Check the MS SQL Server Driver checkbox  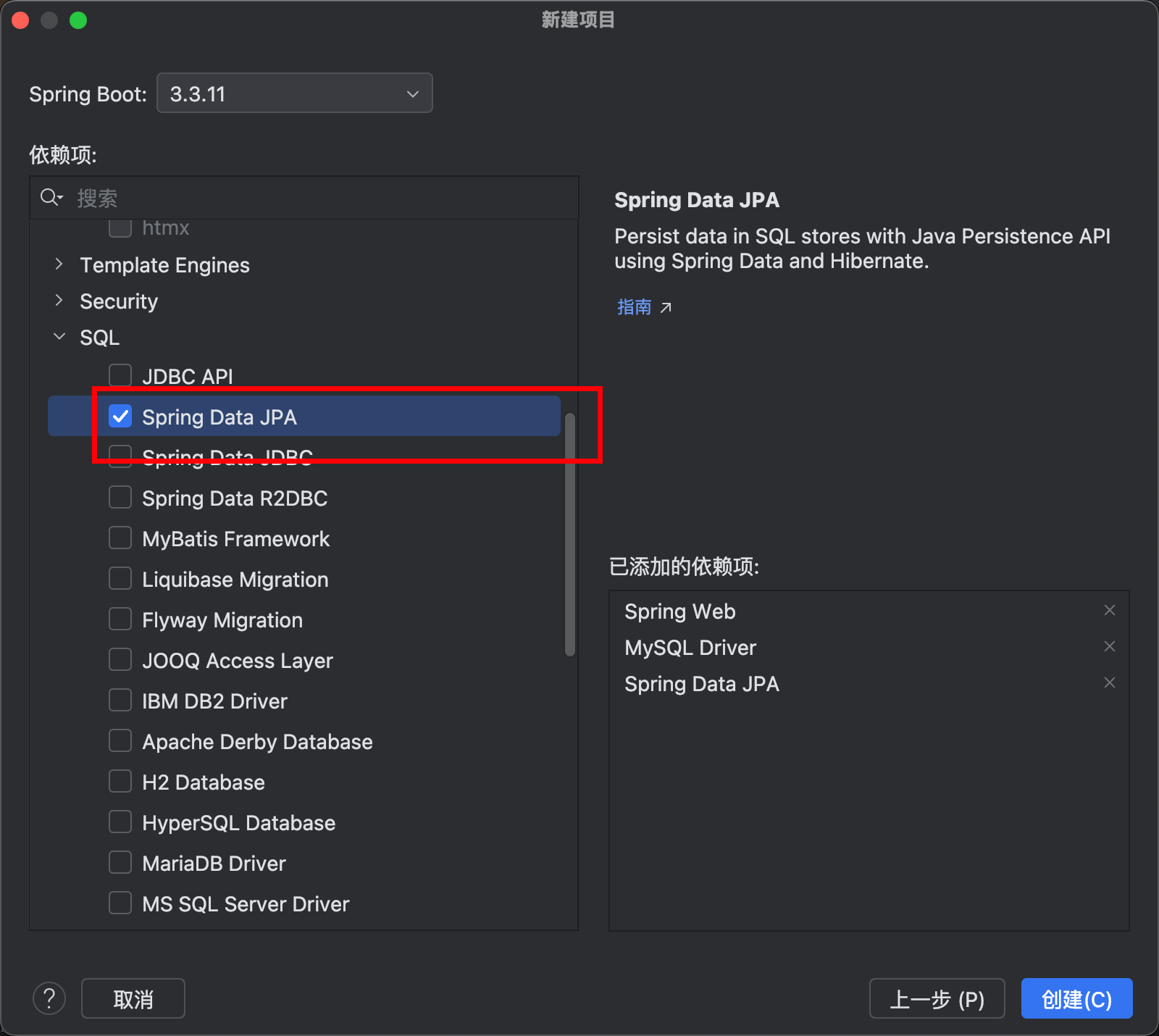point(120,903)
